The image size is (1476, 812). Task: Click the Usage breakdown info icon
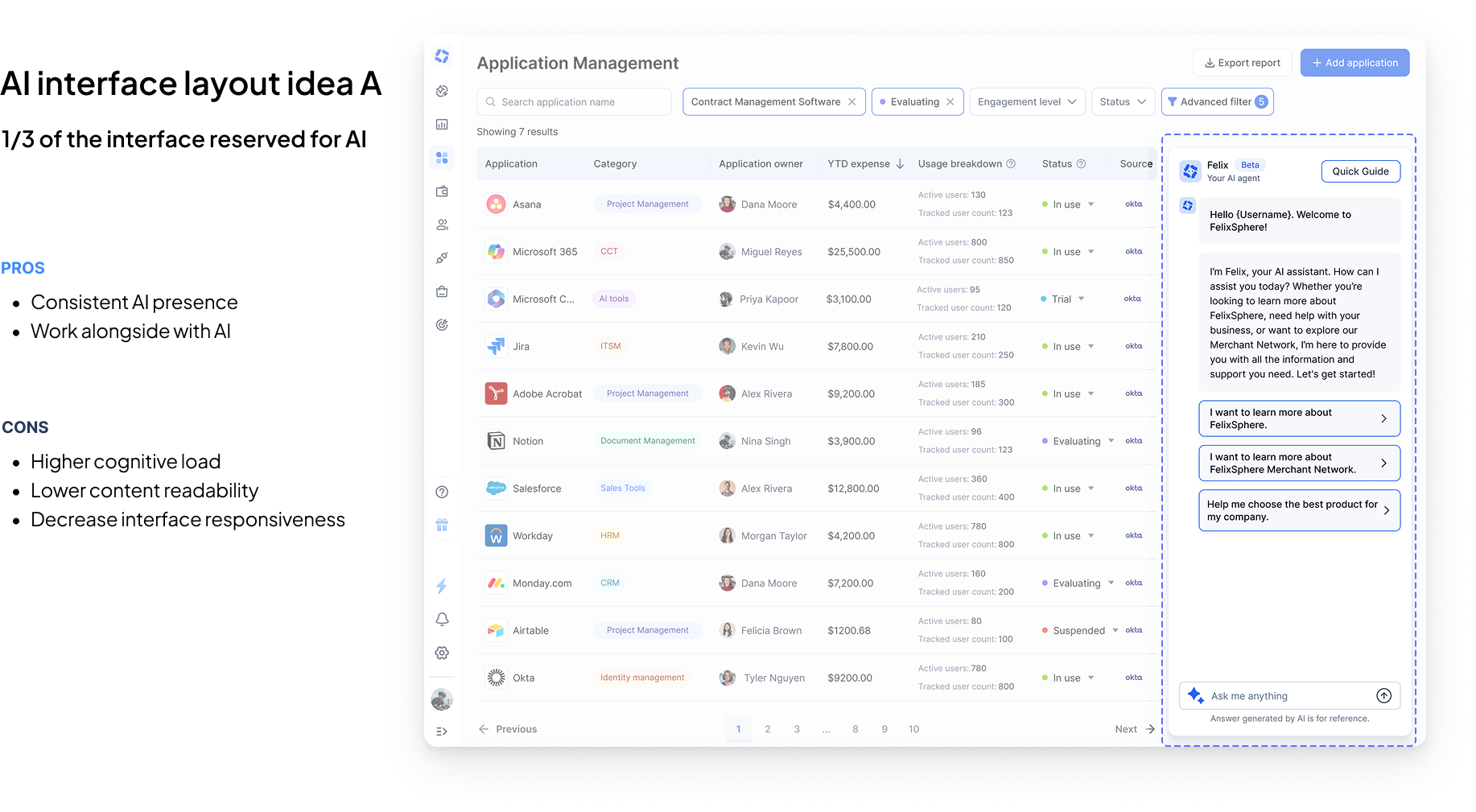point(1011,164)
